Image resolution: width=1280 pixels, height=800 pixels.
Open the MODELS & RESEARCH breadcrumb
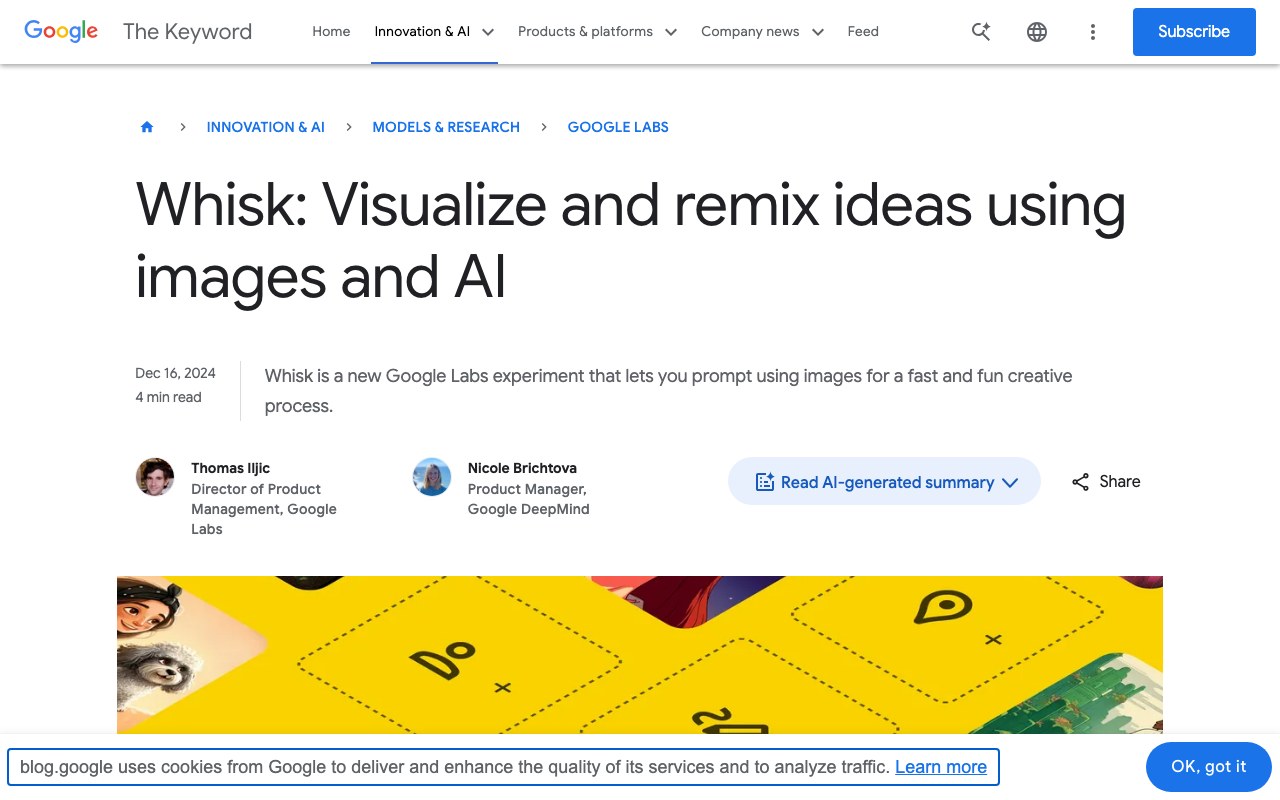(446, 127)
